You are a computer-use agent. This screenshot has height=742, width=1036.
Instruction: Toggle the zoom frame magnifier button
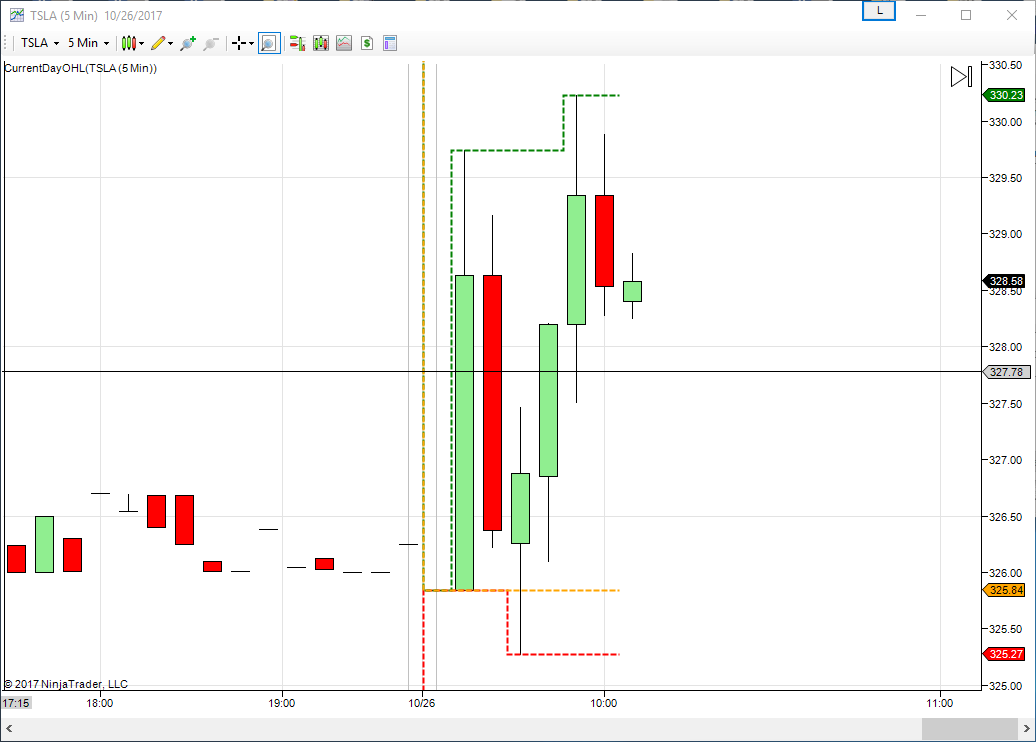269,44
